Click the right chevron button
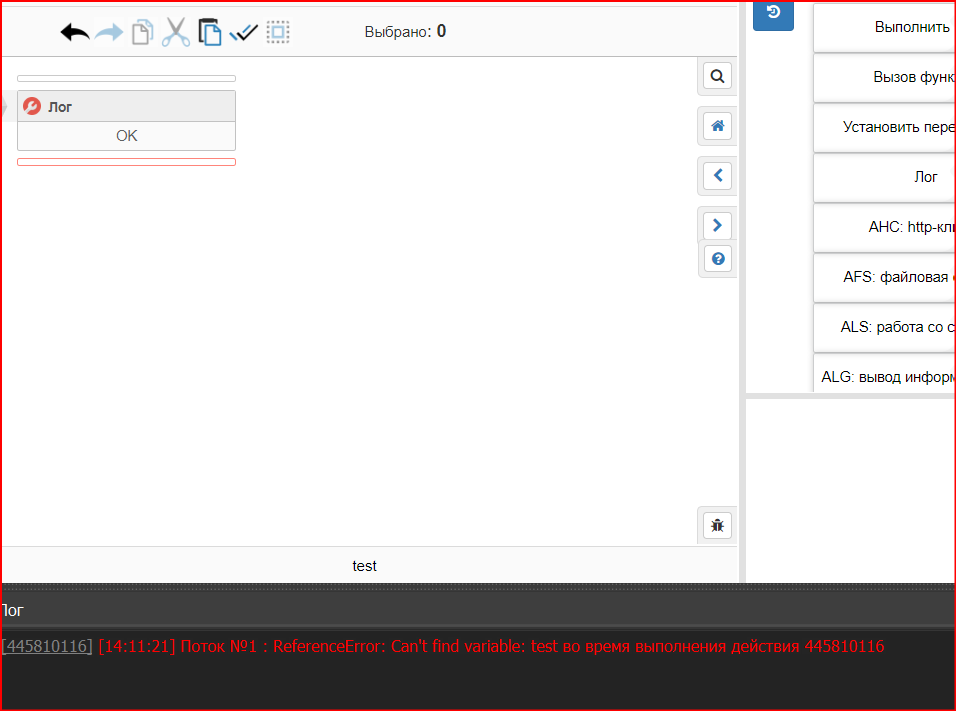 coord(717,225)
